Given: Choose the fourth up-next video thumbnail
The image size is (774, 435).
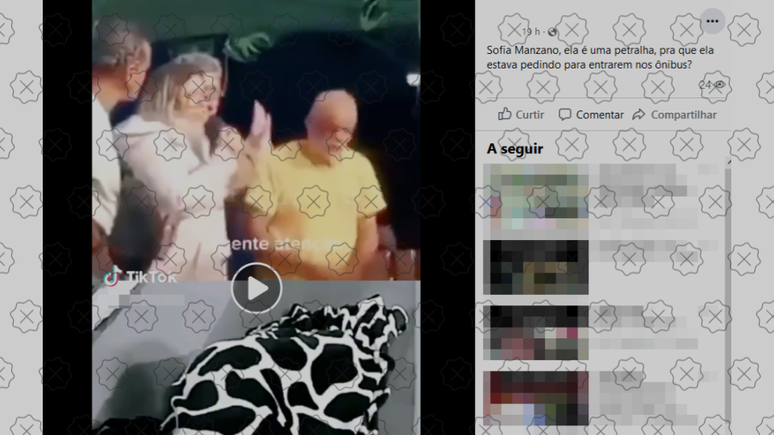Looking at the screenshot, I should [535, 398].
